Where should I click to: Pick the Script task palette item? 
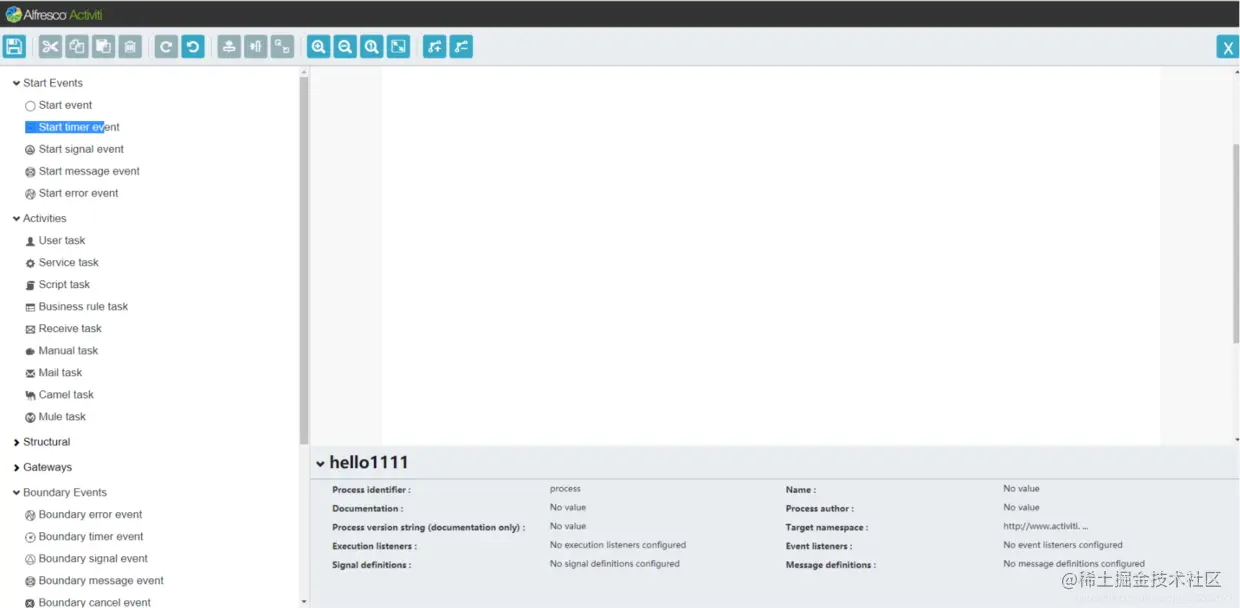click(x=57, y=284)
